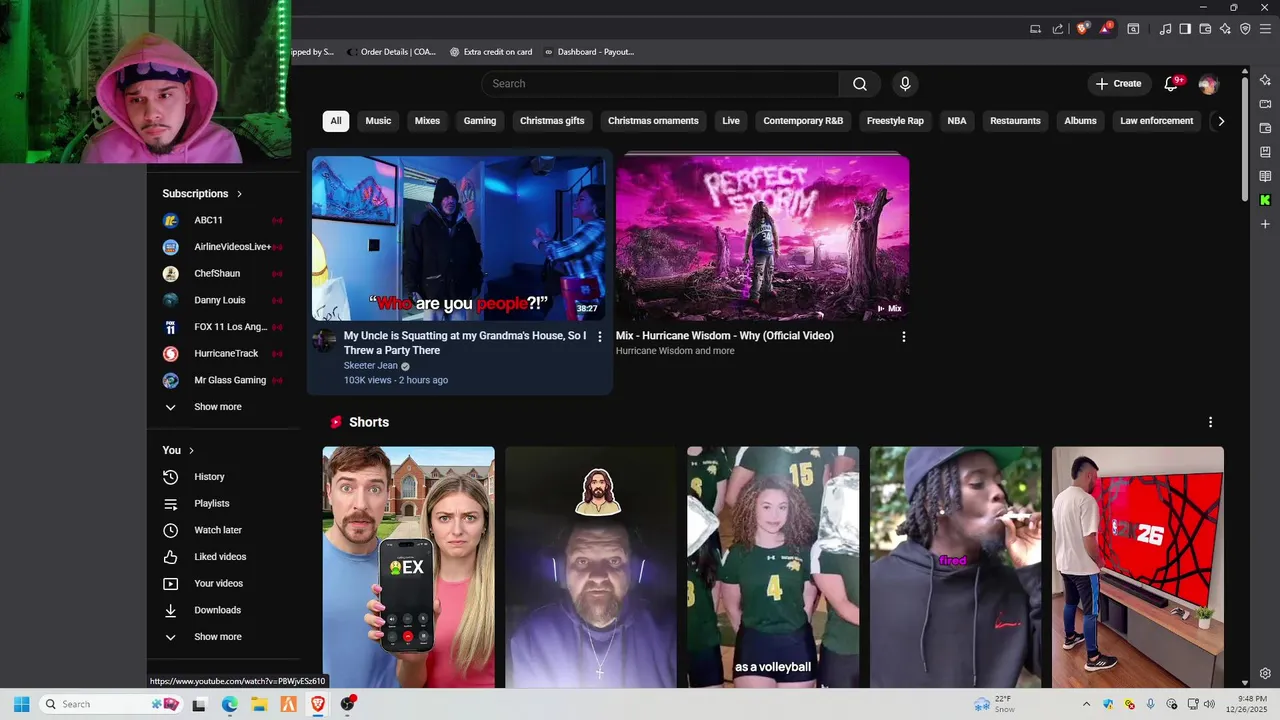Open the Brave playlist music note icon
Screen dimensions: 1280x720
(x=1165, y=29)
